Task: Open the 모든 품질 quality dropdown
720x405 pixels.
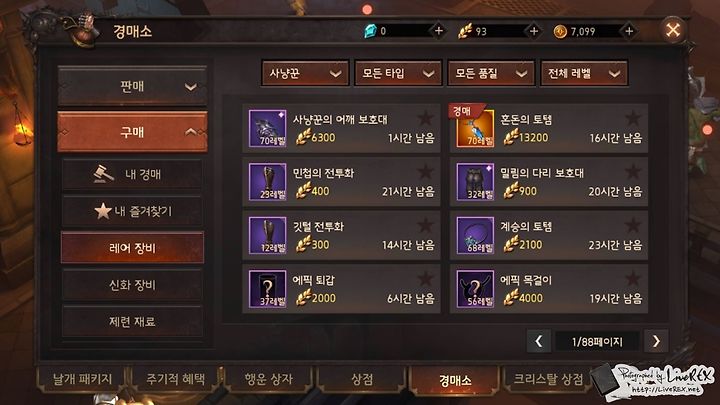Action: coord(491,73)
